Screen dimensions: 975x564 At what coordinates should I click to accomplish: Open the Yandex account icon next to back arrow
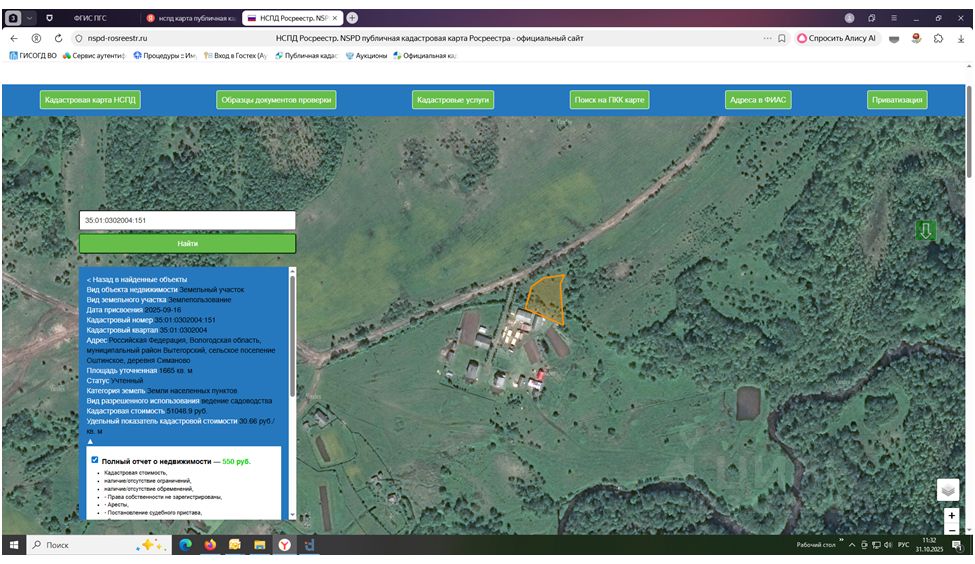click(36, 38)
